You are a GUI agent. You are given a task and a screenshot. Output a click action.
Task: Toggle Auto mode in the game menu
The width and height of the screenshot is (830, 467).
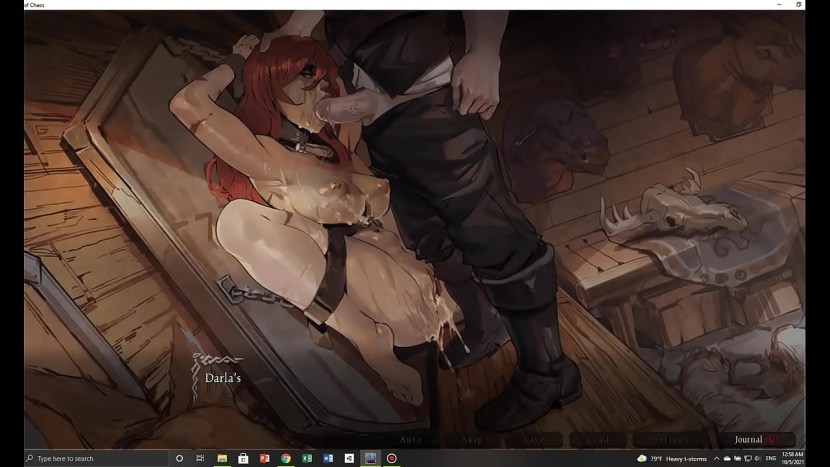[x=411, y=439]
